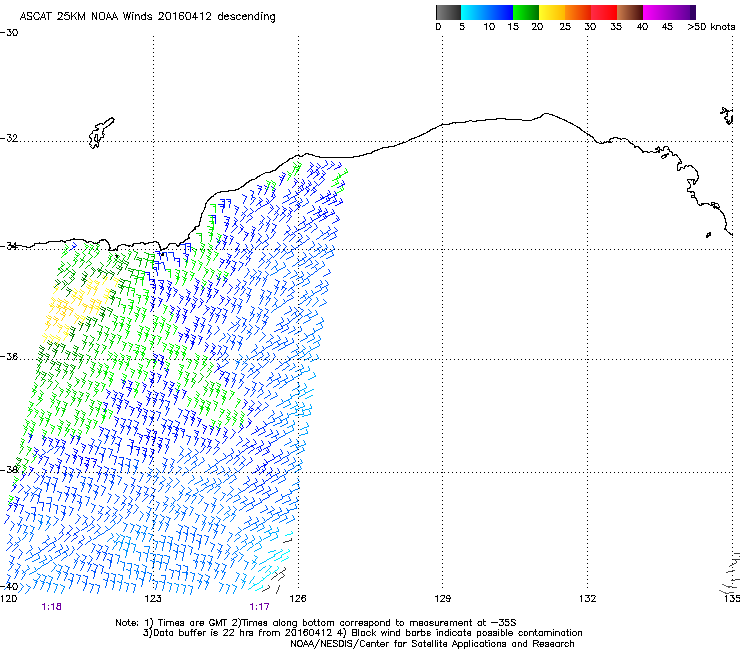Click the latitude label "-40"

(9, 586)
